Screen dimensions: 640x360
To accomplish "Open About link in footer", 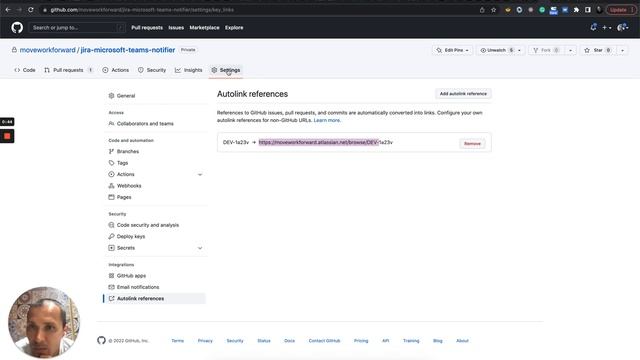I will point(462,340).
